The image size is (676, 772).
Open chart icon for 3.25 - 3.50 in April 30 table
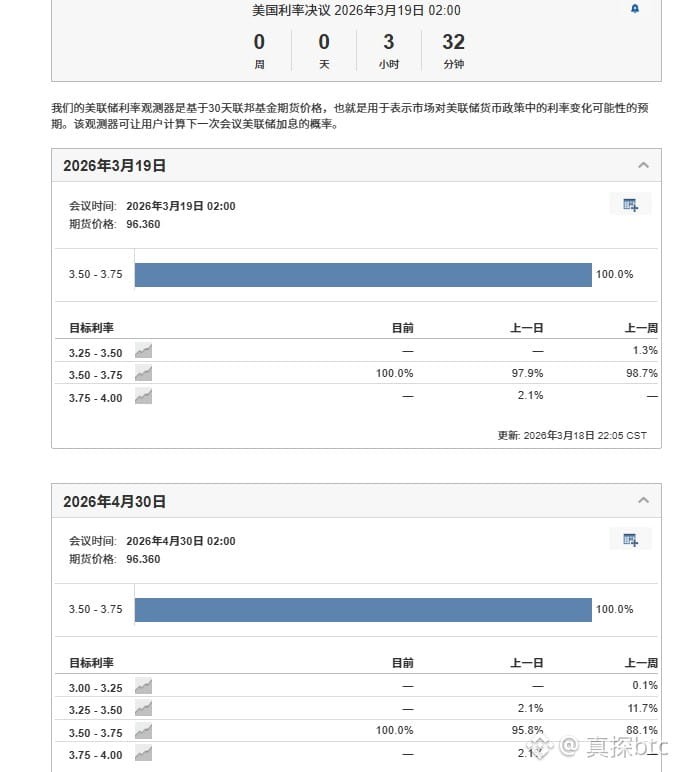pos(144,709)
